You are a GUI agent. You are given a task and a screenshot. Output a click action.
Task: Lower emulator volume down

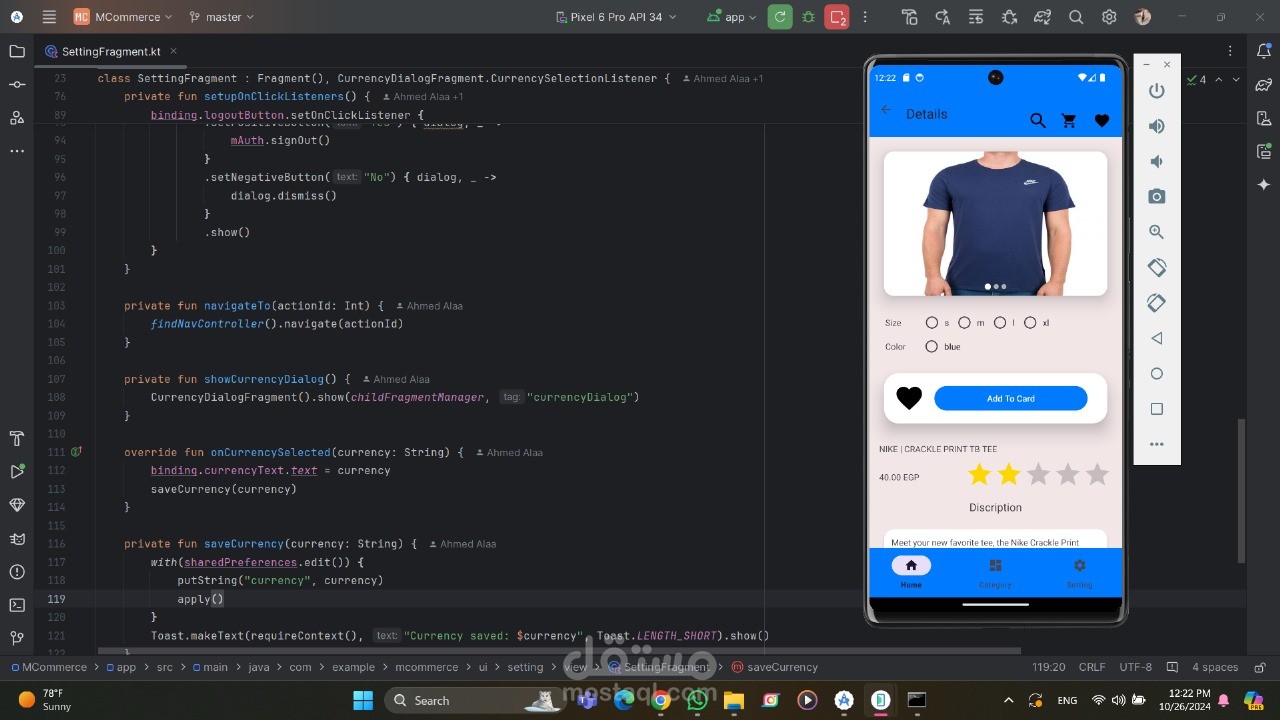(x=1157, y=161)
